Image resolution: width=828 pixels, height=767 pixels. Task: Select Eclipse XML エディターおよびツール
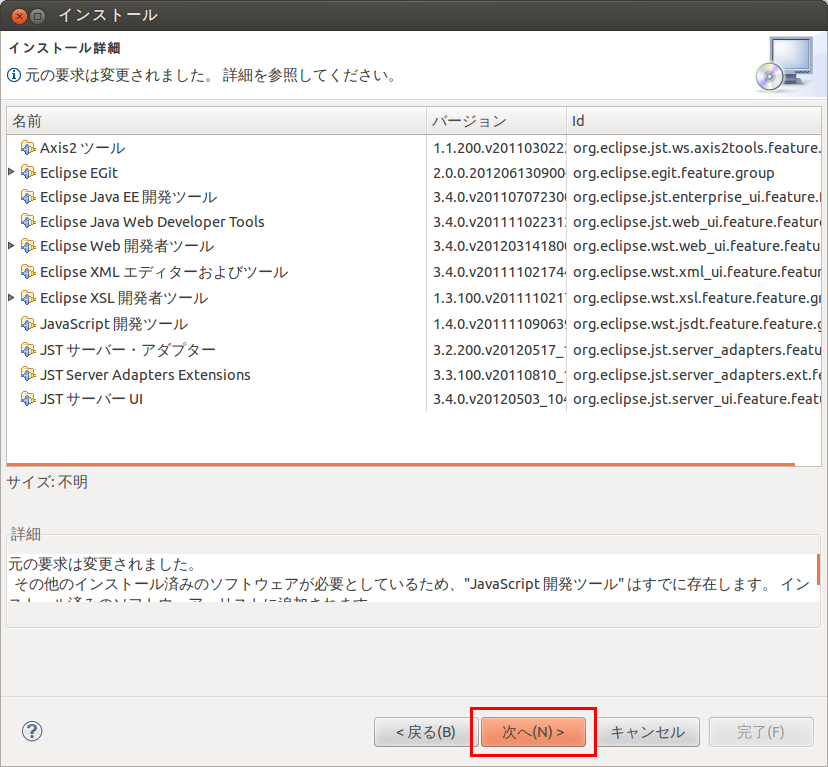[x=414, y=272]
